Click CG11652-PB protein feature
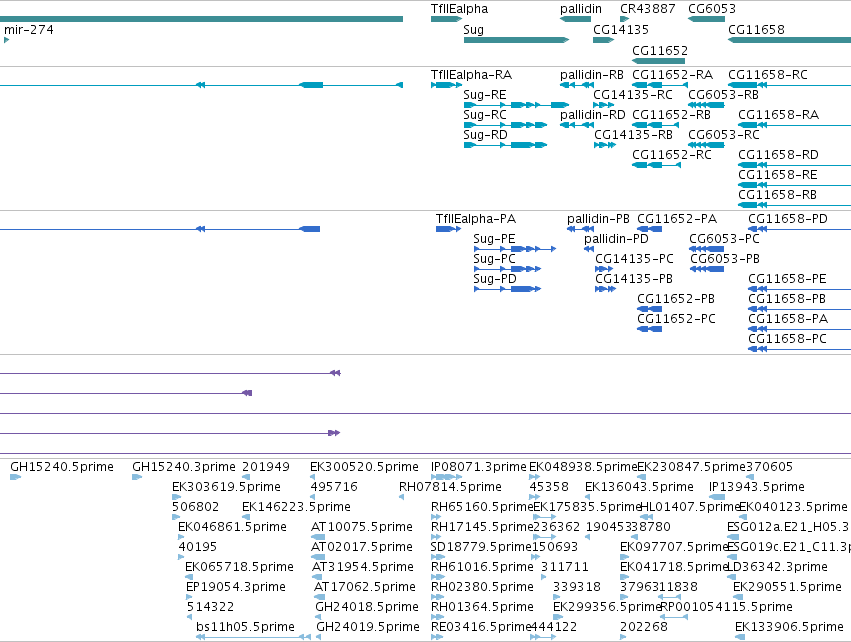Viewport: 851px width, 642px height. [x=649, y=309]
